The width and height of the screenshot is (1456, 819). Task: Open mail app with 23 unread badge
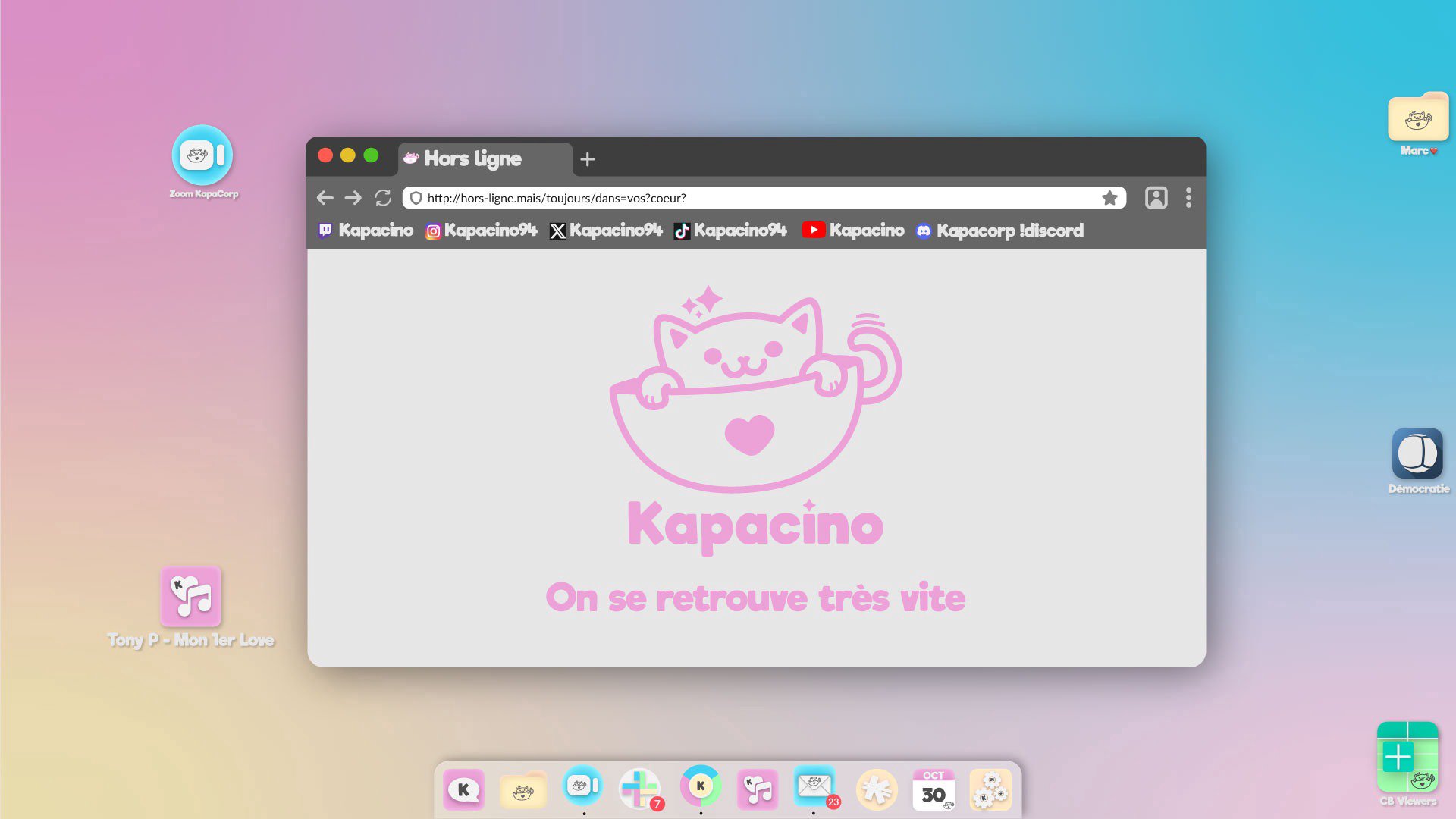click(x=816, y=787)
